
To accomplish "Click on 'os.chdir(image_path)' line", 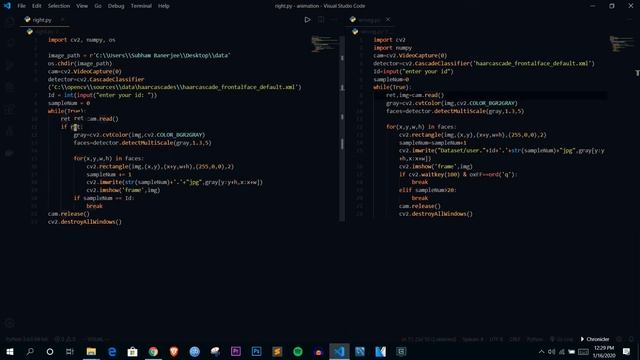I will click(80, 64).
